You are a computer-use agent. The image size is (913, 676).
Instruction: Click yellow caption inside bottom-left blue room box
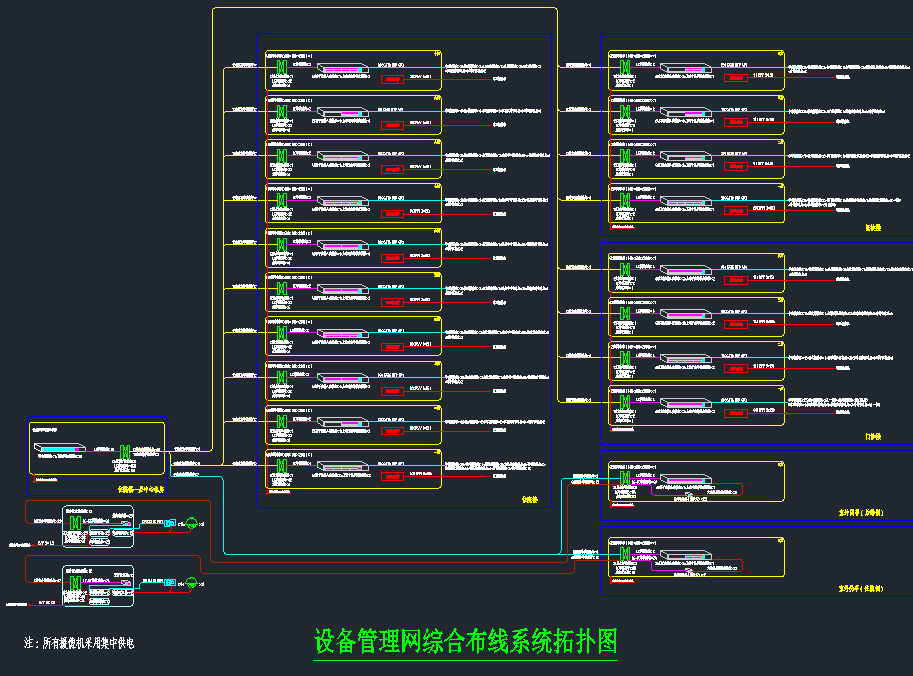[x=141, y=490]
